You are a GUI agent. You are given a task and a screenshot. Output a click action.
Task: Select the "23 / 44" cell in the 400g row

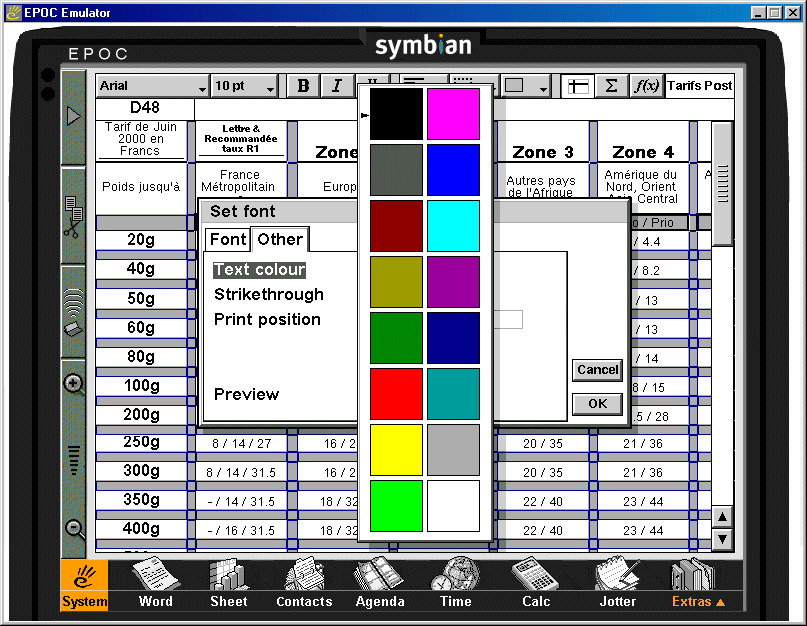tap(643, 531)
